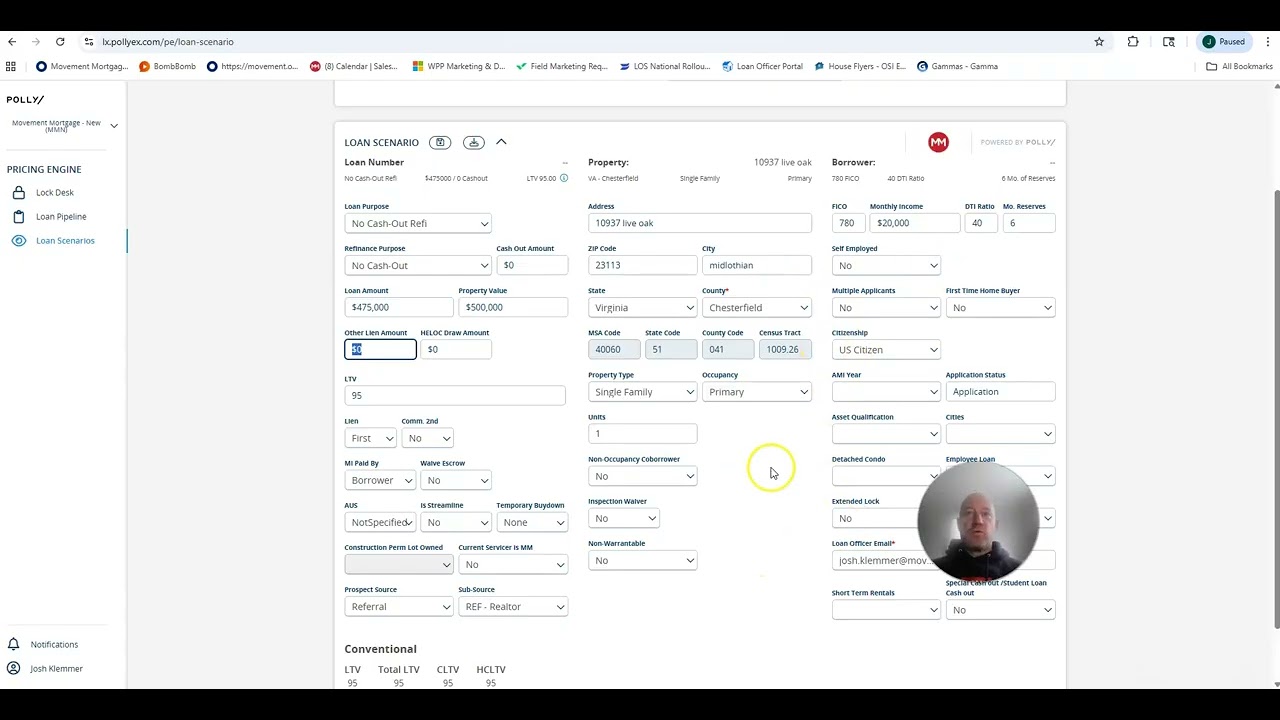This screenshot has width=1280, height=720.
Task: Open Loan Purpose dropdown
Action: 418,223
